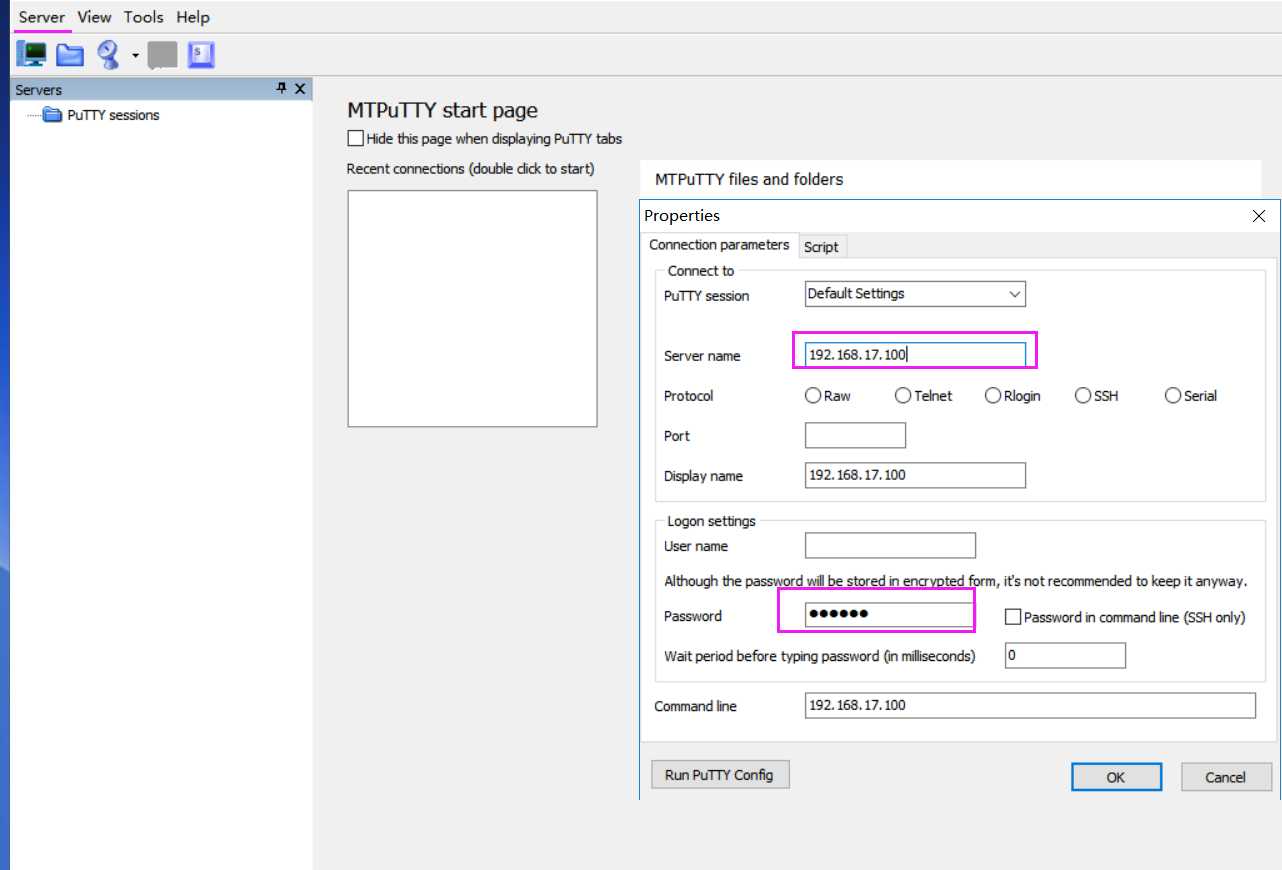The width and height of the screenshot is (1282, 870).
Task: Choose the Telnet protocol option
Action: 903,396
